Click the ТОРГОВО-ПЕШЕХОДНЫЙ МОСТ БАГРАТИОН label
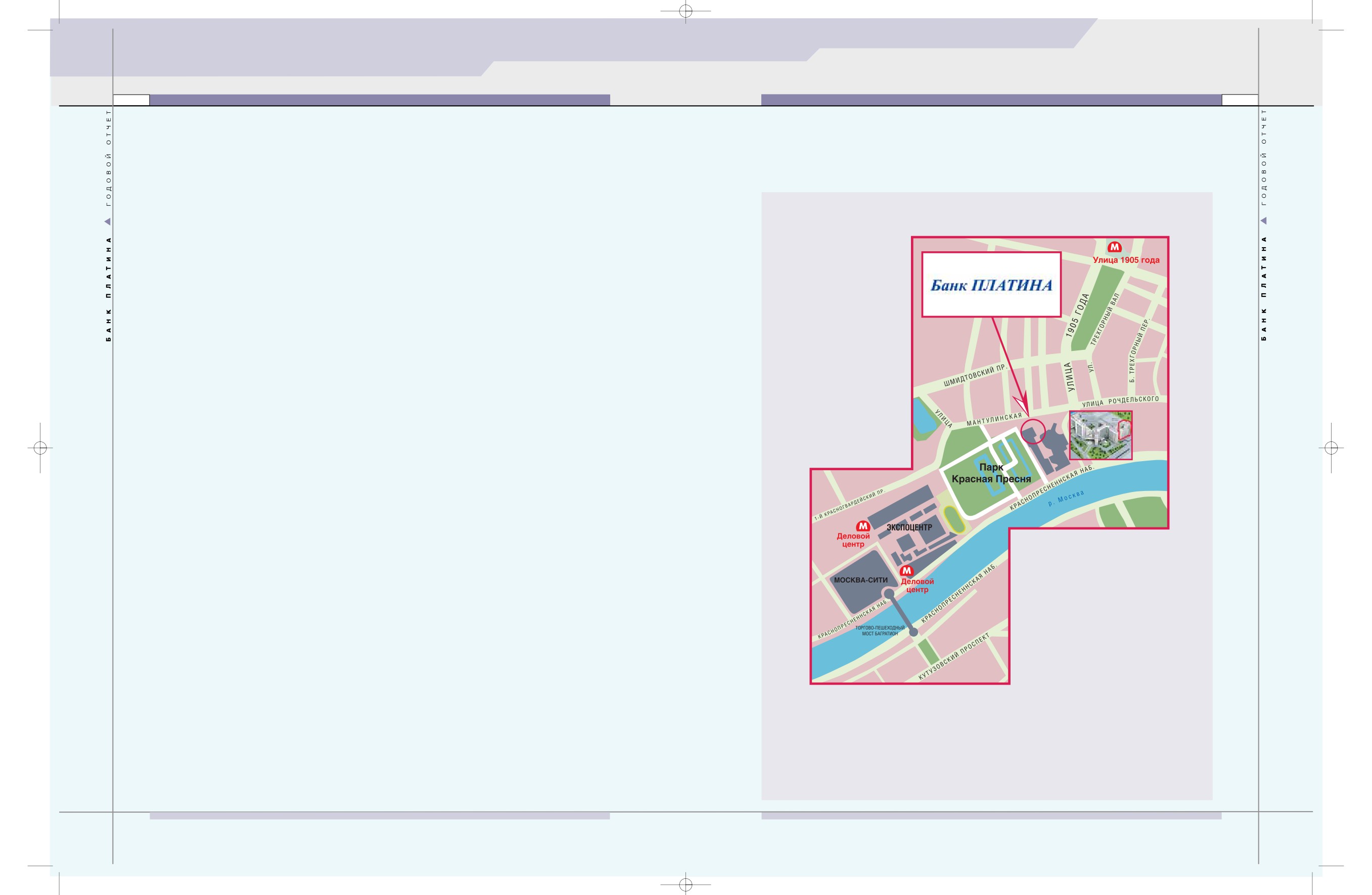Viewport: 1372px width, 895px height. point(880,631)
